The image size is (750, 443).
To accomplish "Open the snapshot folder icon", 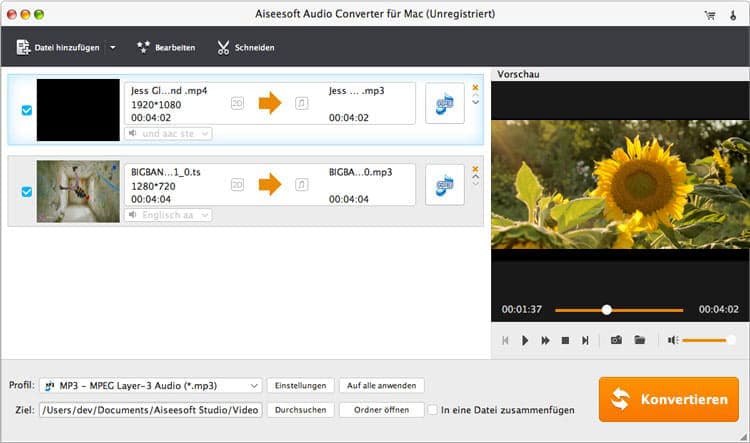I will pos(640,340).
